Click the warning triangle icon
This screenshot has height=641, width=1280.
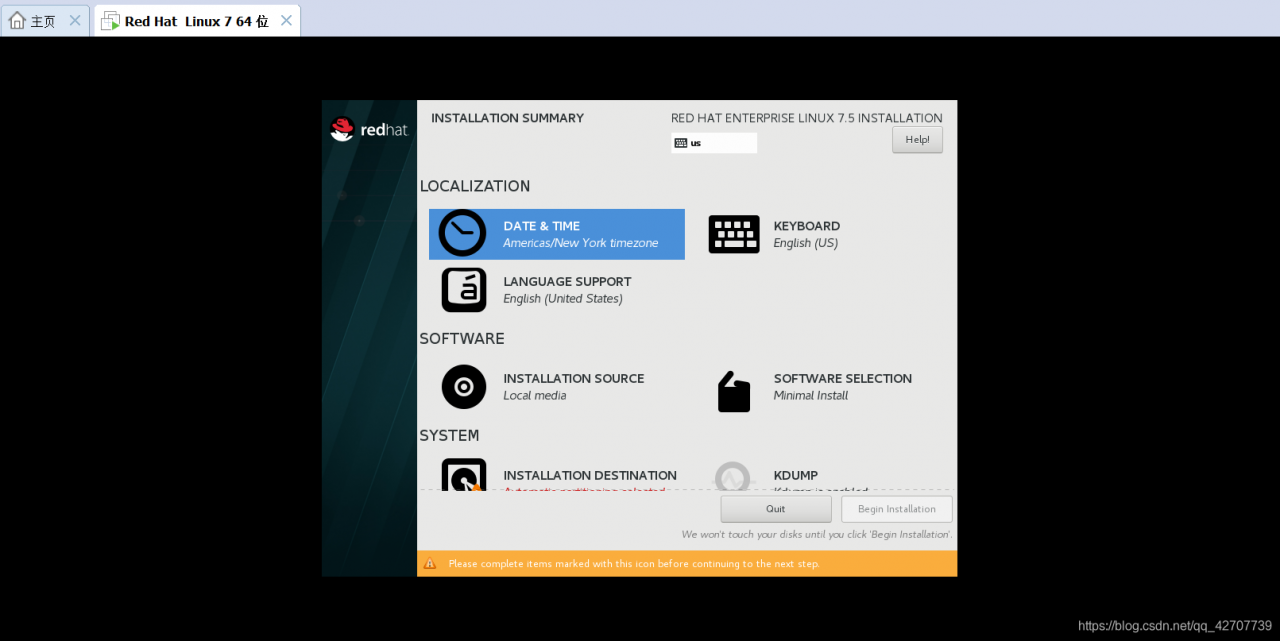coord(430,564)
